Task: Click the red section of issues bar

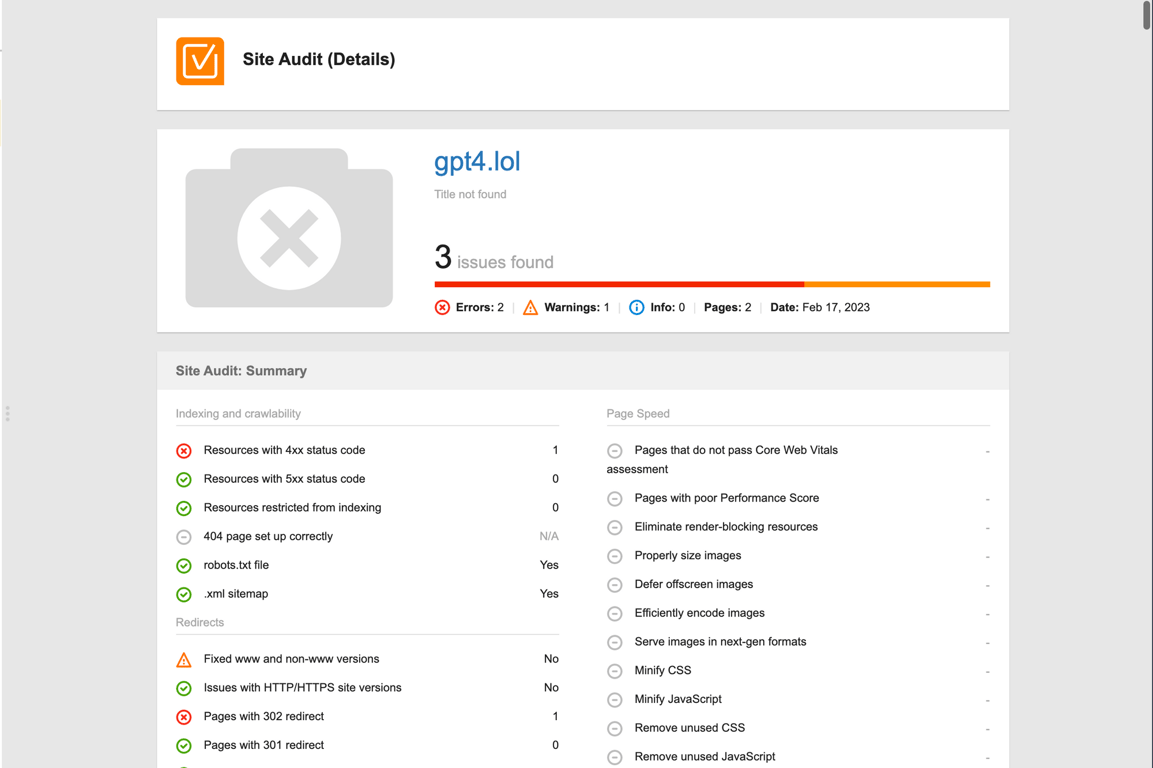Action: (x=619, y=284)
